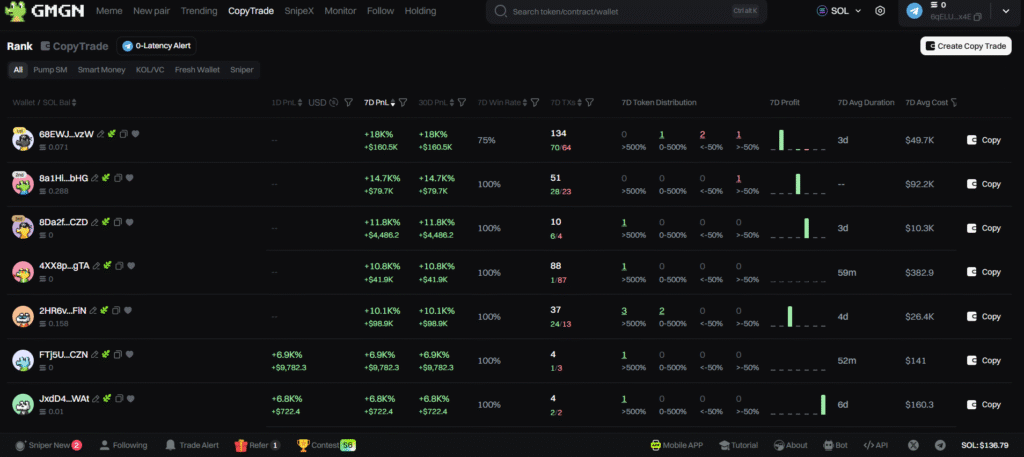Image resolution: width=1024 pixels, height=457 pixels.
Task: Switch to the CopyTrade sub-tab beside Rank
Action: 74,46
